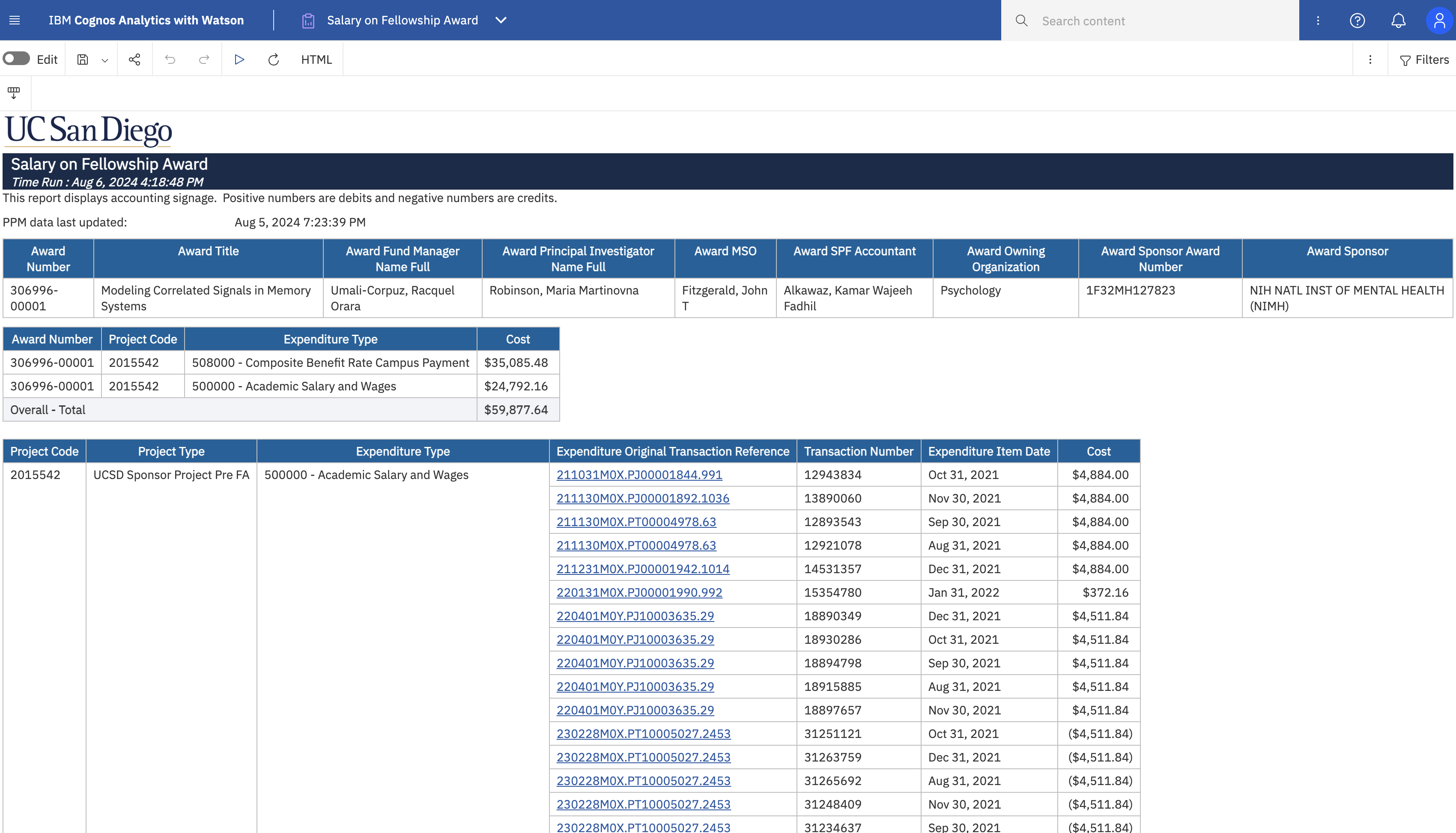The height and width of the screenshot is (833, 1456).
Task: Open the Filters panel
Action: (1424, 59)
